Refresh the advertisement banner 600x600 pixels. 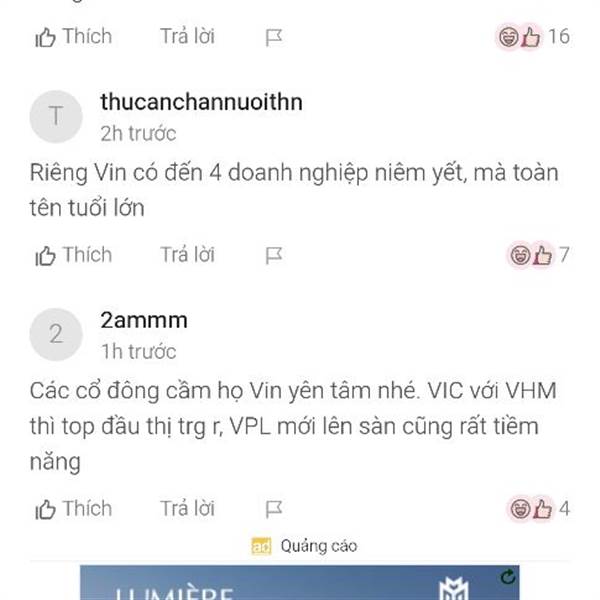508,577
